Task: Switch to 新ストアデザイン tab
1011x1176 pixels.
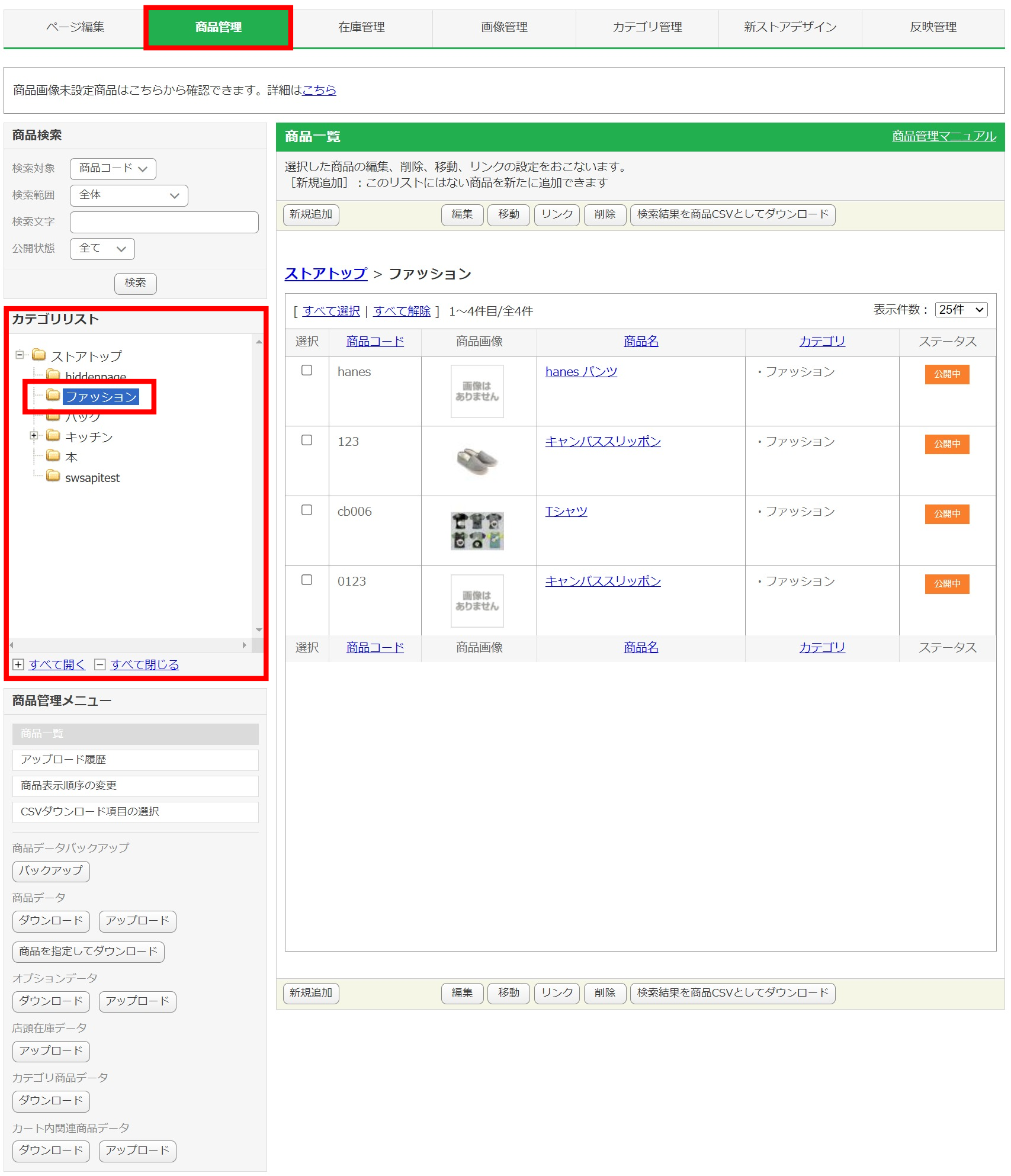Action: point(790,27)
